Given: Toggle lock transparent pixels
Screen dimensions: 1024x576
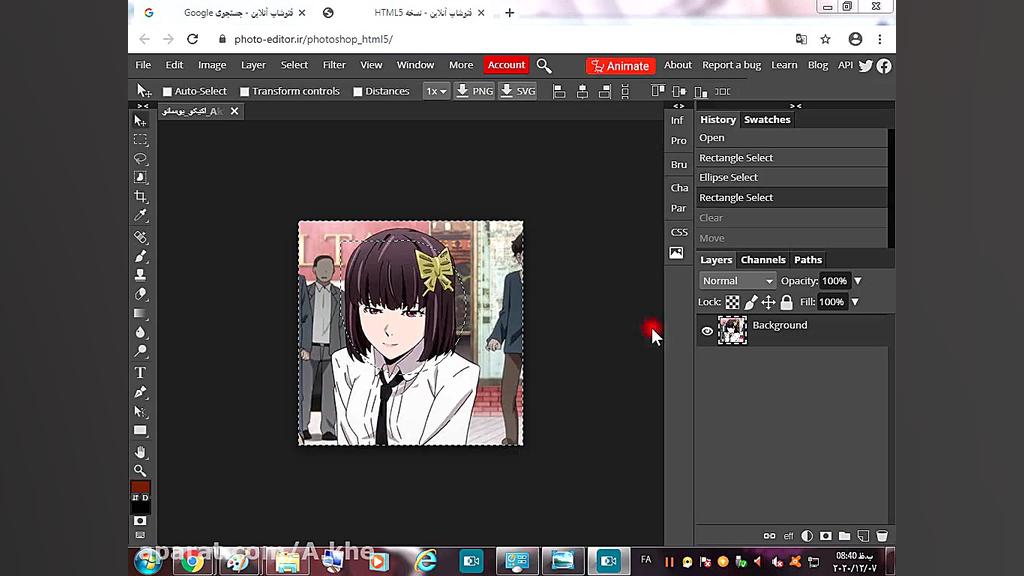Looking at the screenshot, I should pyautogui.click(x=733, y=302).
